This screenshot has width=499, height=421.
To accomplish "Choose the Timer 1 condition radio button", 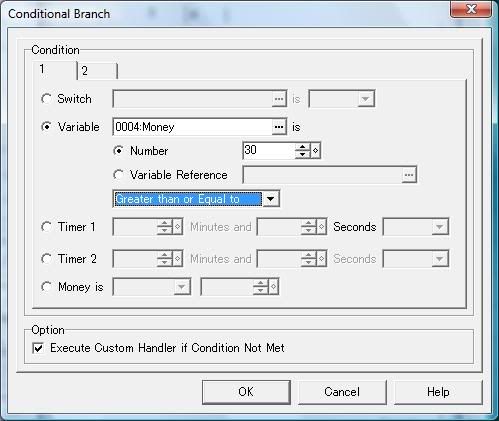I will [x=46, y=227].
